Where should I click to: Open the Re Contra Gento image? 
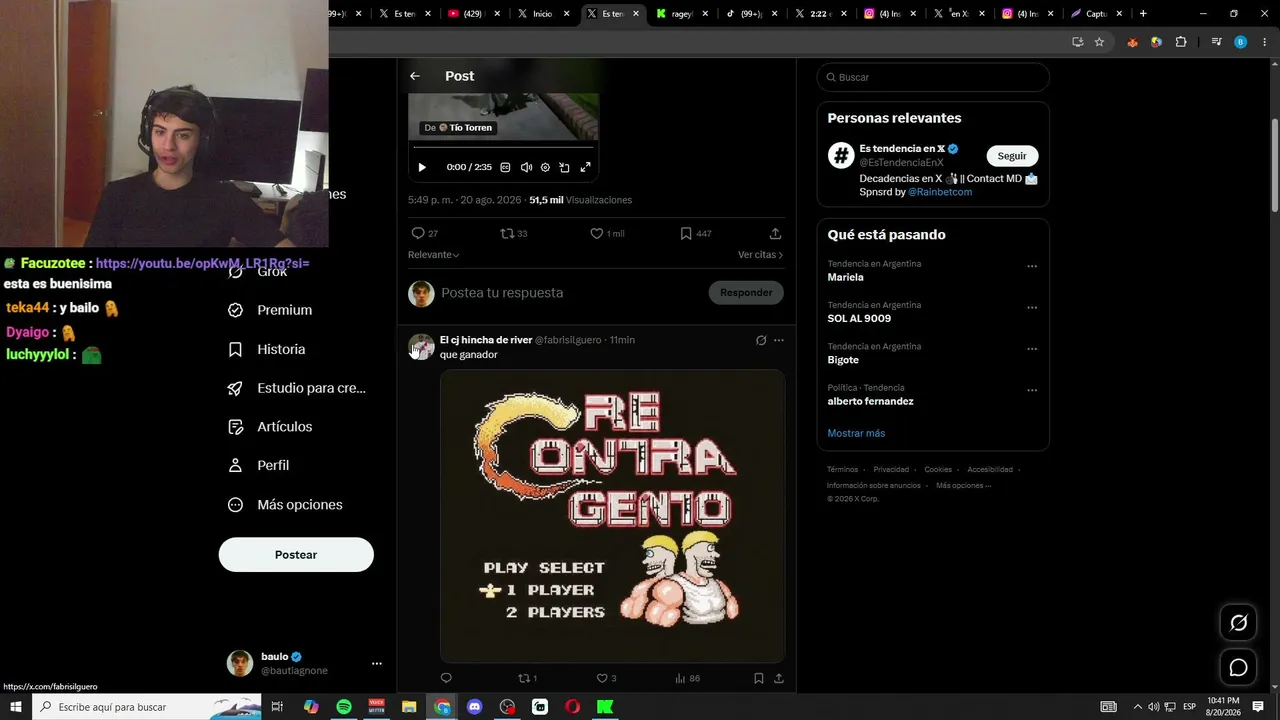[612, 516]
